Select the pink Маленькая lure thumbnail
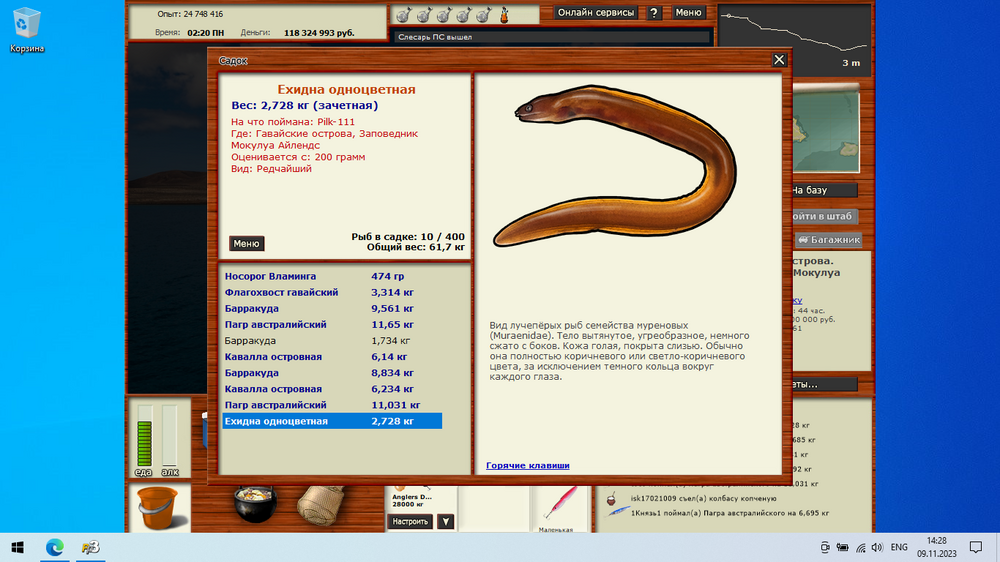Image resolution: width=1000 pixels, height=562 pixels. pos(559,508)
